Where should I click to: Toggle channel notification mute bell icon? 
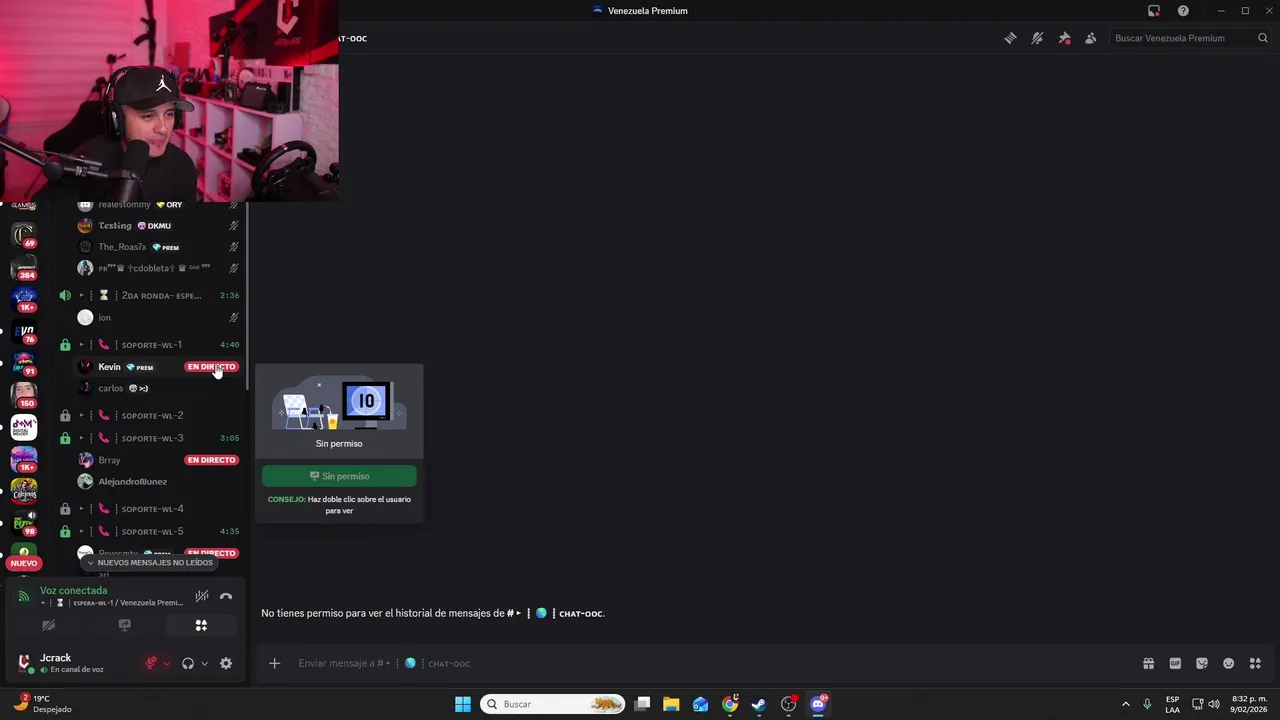[x=1037, y=38]
